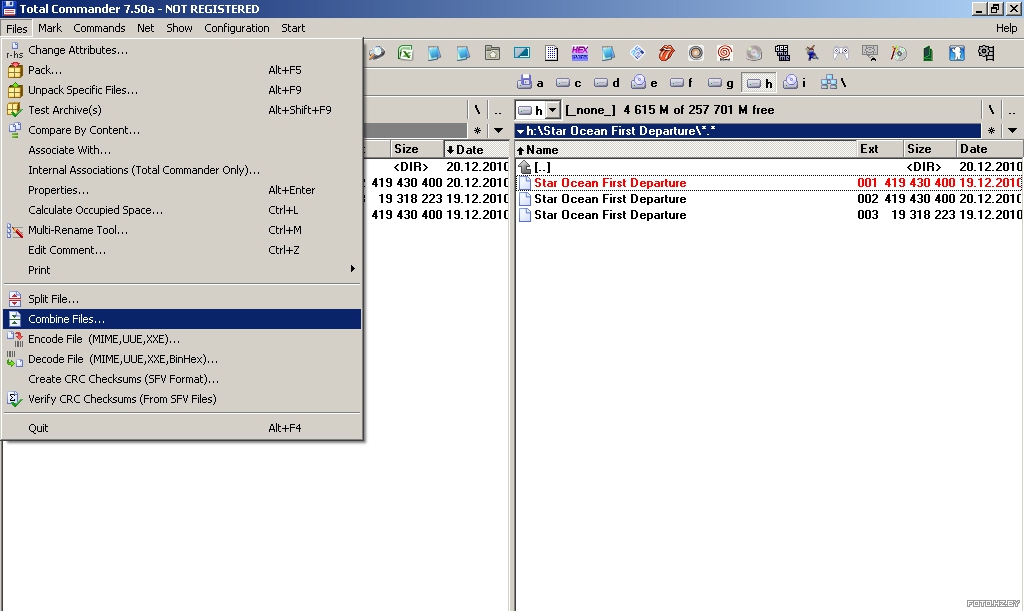Click the teal screen toolbar icon
The height and width of the screenshot is (611, 1024).
click(x=522, y=53)
